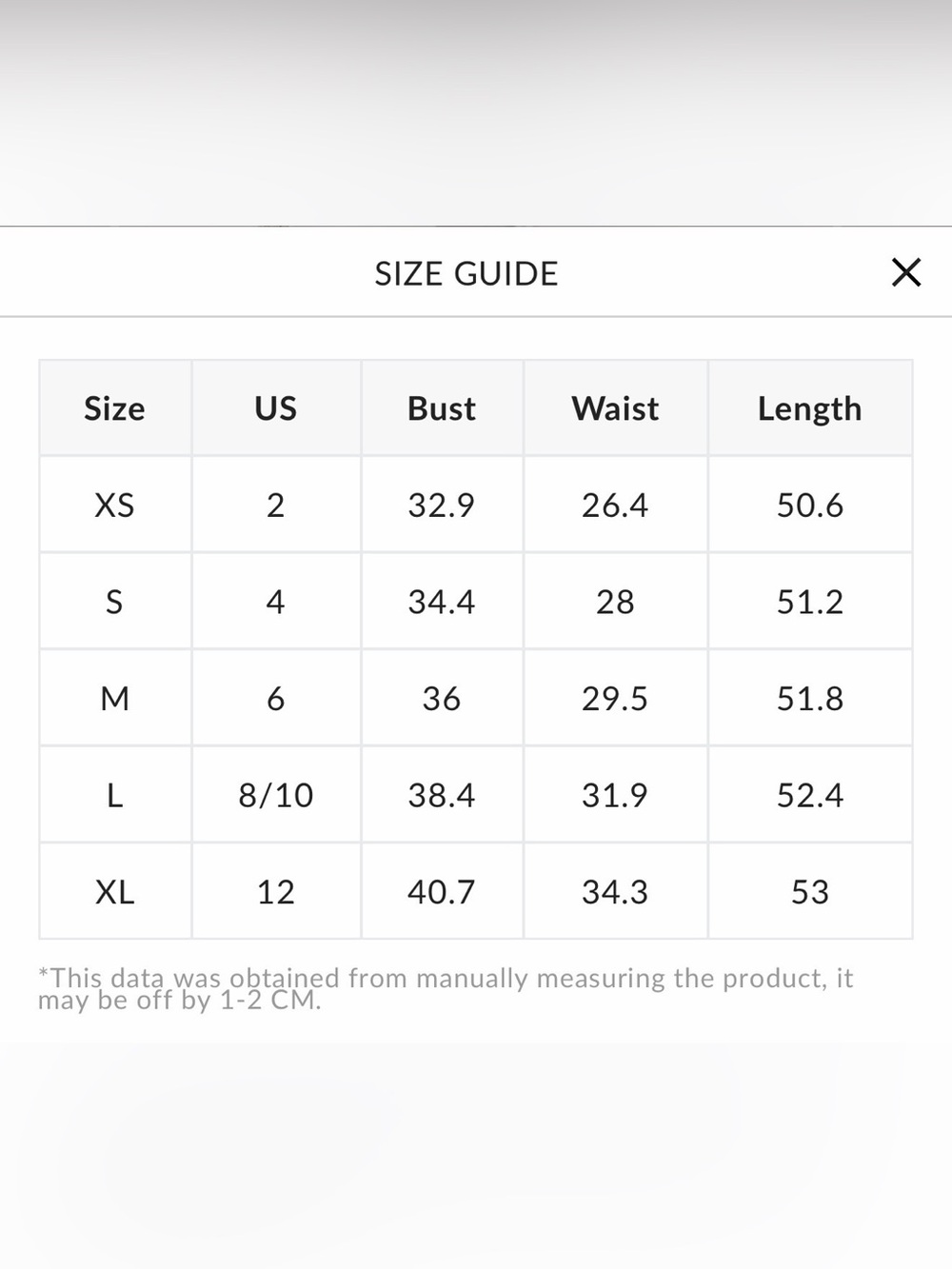Viewport: 952px width, 1269px height.
Task: Click the M size row label
Action: [114, 699]
